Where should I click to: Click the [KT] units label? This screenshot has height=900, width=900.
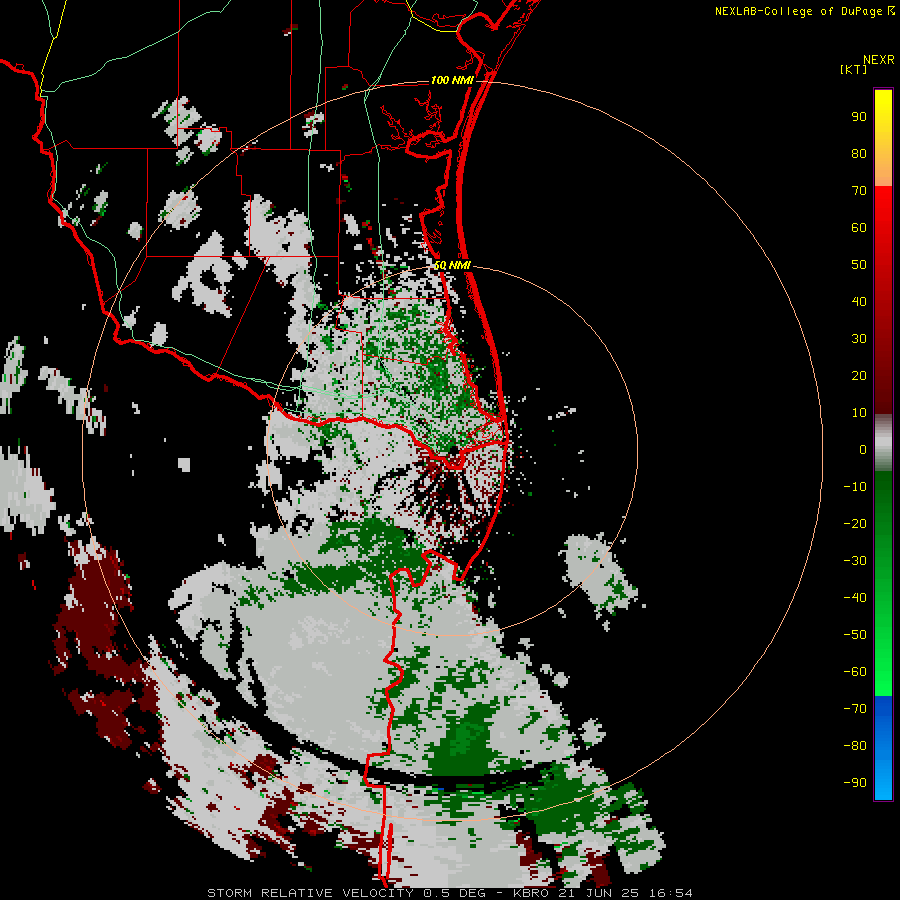pos(853,69)
